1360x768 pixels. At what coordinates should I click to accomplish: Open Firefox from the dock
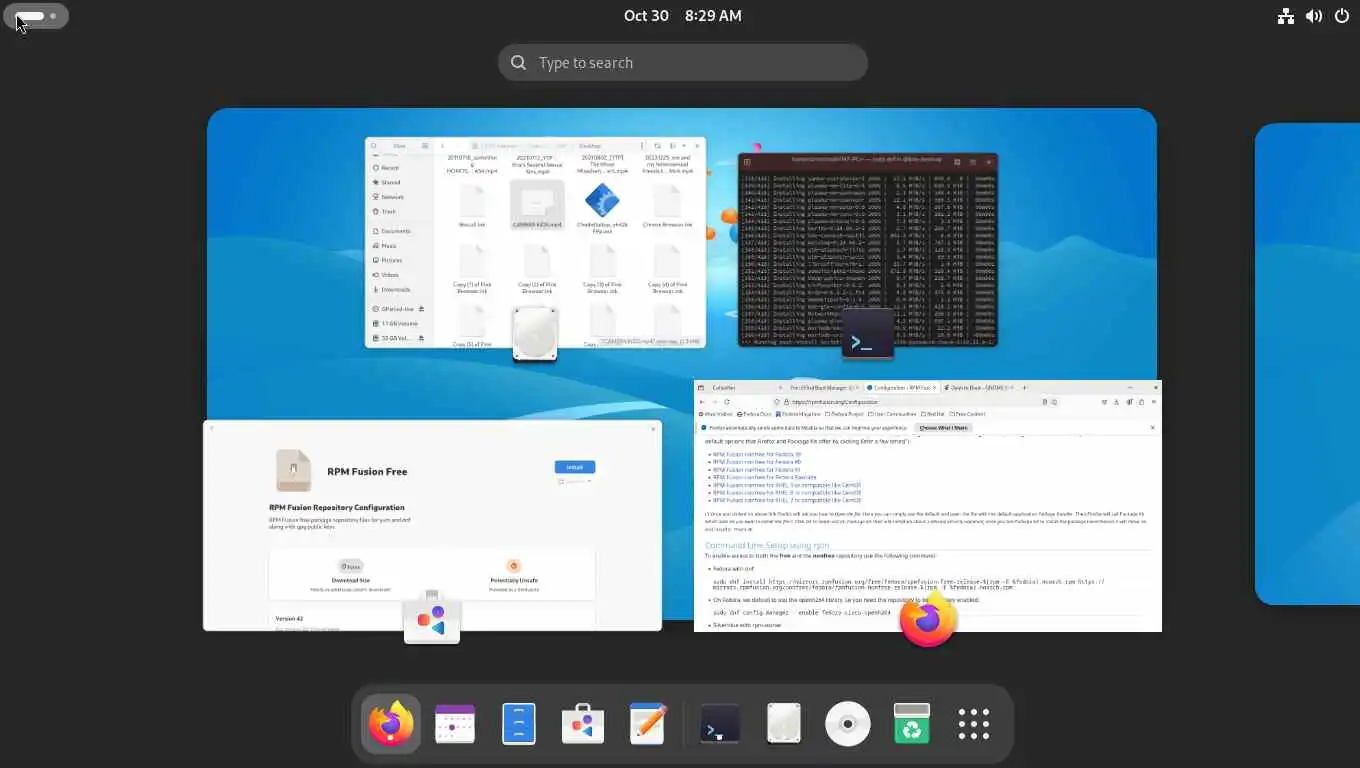point(390,724)
